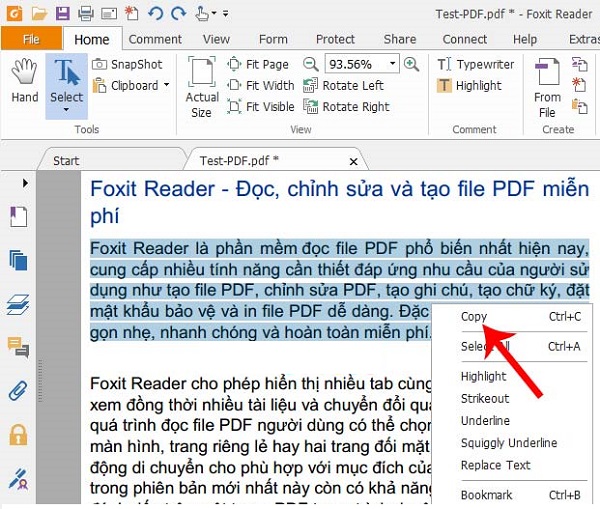Switch to the Start document tab
Image resolution: width=600 pixels, height=509 pixels.
111,160
